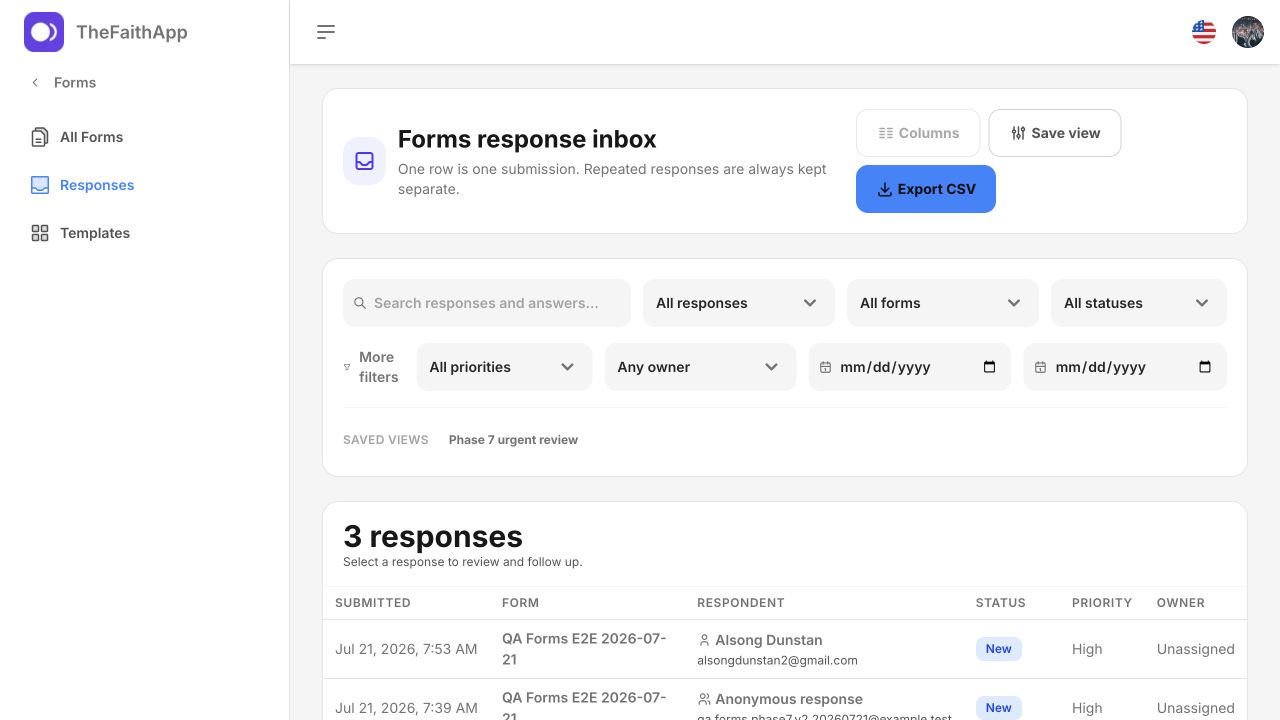Click SAVED VIEWS label
Viewport: 1280px width, 720px height.
point(386,440)
